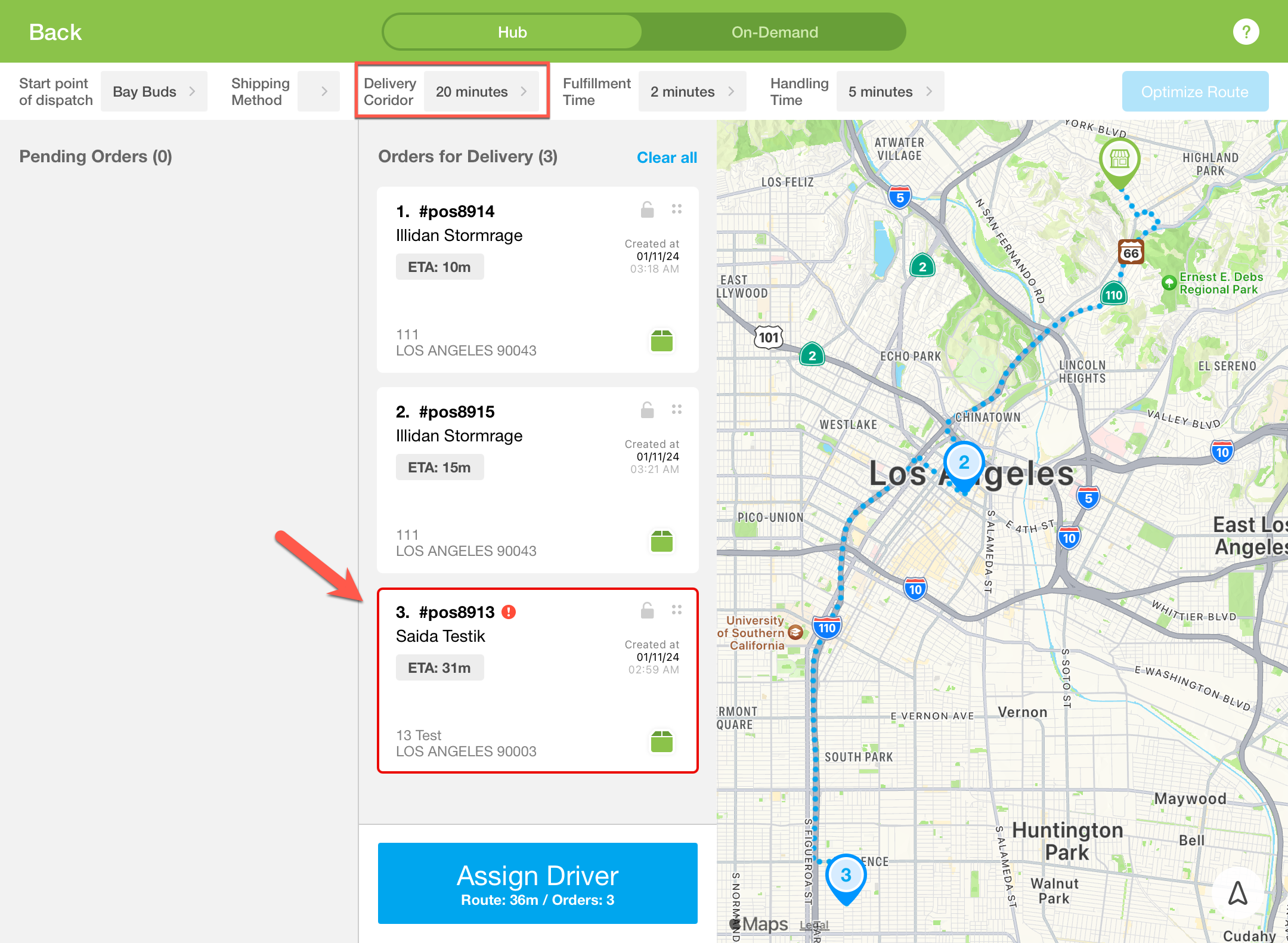Open the 5 minutes Handling Time selector
1288x943 pixels.
(890, 91)
